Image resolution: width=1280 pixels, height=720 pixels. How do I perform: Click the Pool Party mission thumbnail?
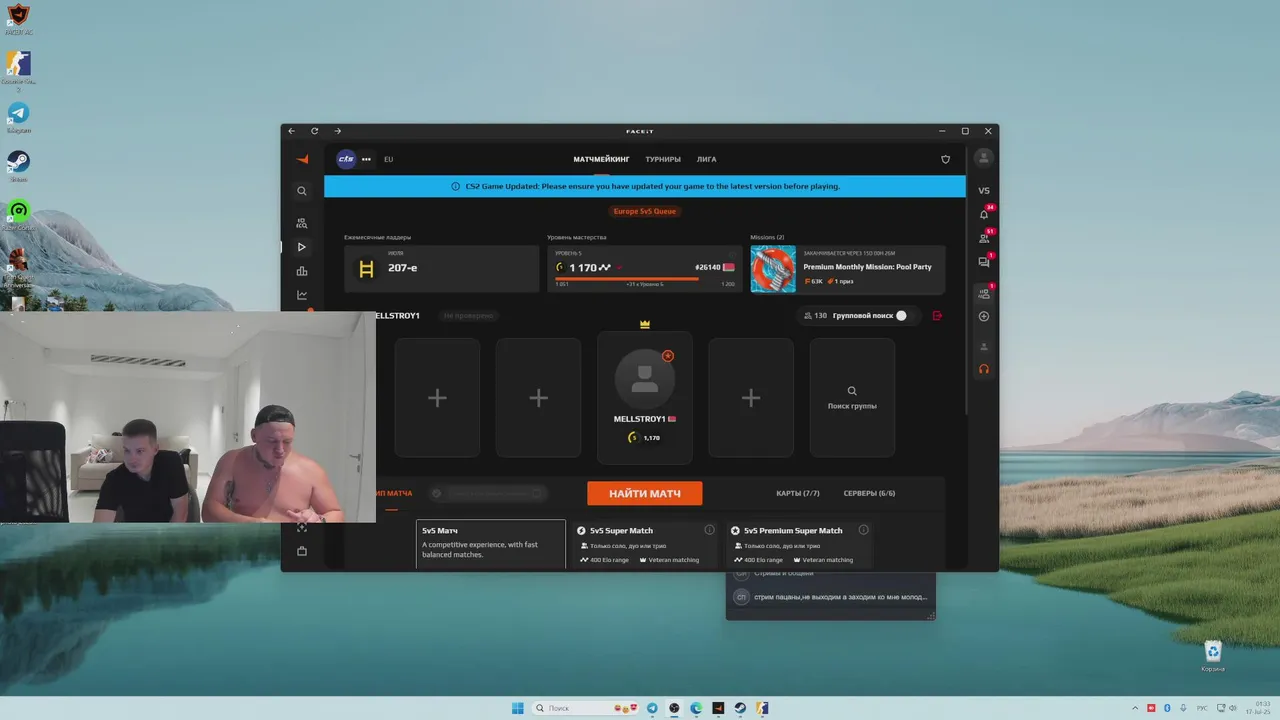click(773, 269)
